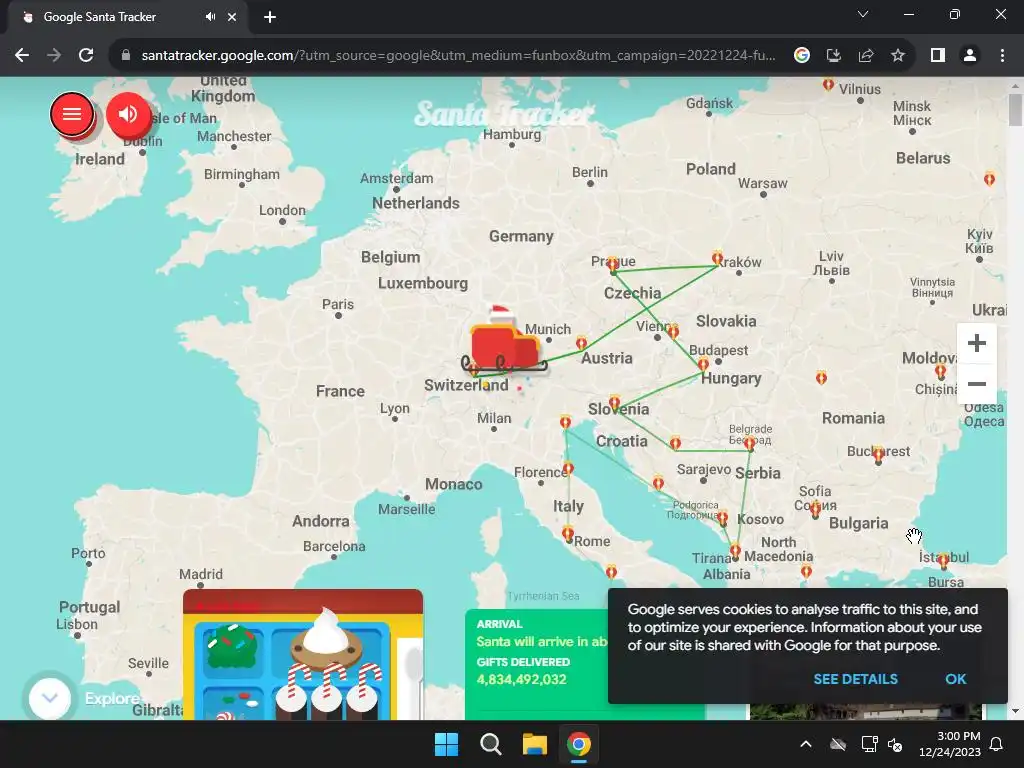Screen dimensions: 1024x768
Task: Accept cookies with the OK button
Action: click(955, 679)
